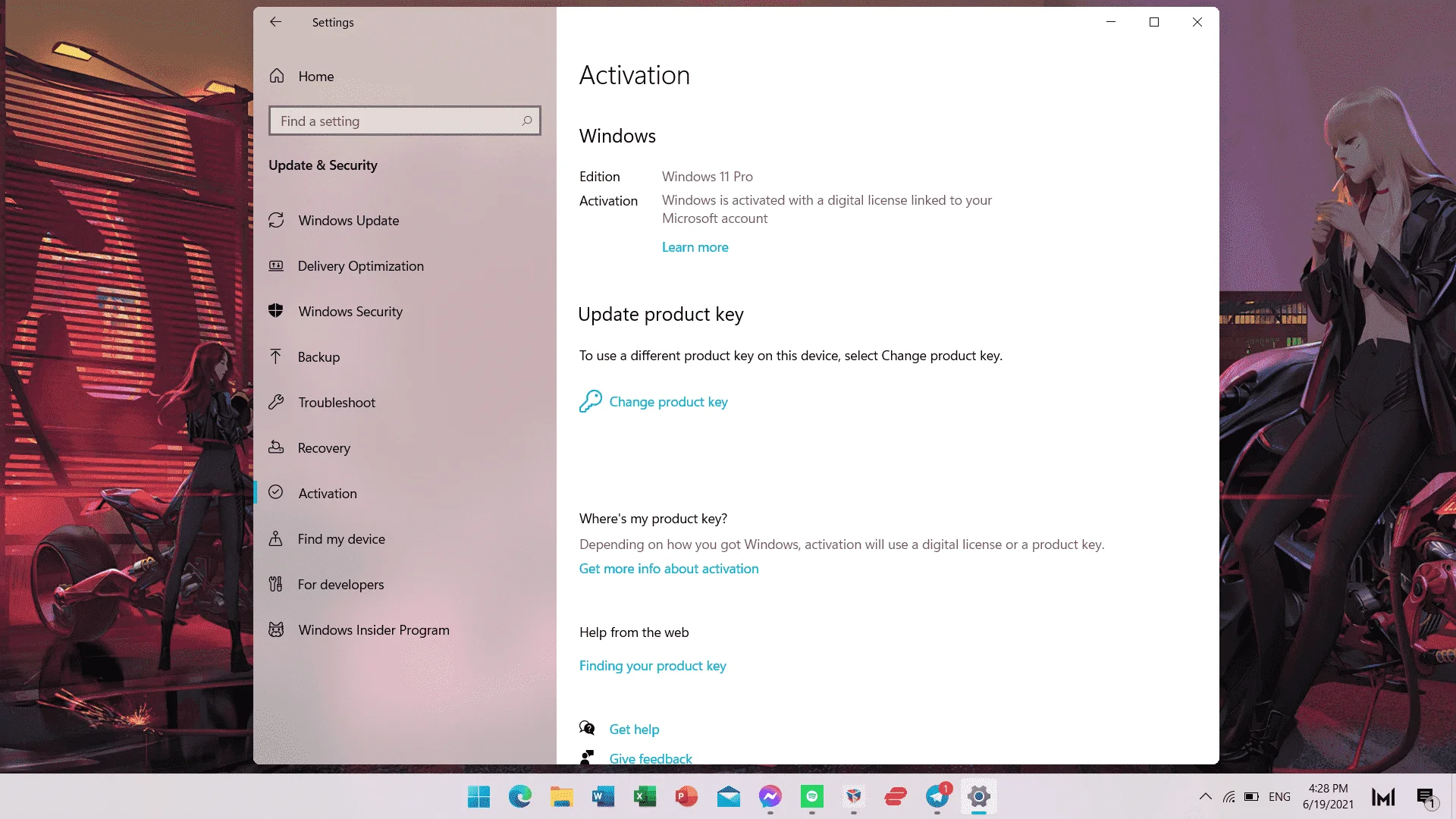Image resolution: width=1456 pixels, height=819 pixels.
Task: Open File Explorer from taskbar
Action: [x=562, y=796]
